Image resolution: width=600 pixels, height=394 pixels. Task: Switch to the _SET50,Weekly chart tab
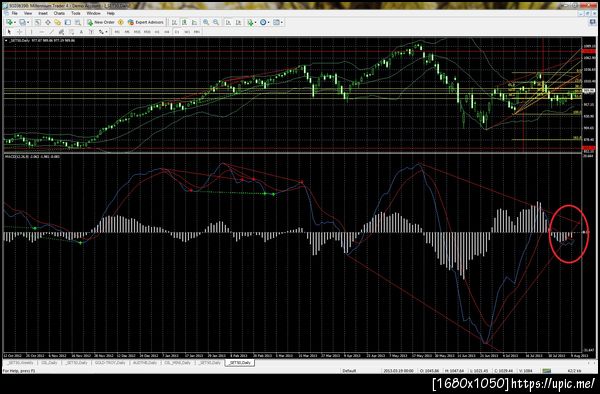coord(20,362)
